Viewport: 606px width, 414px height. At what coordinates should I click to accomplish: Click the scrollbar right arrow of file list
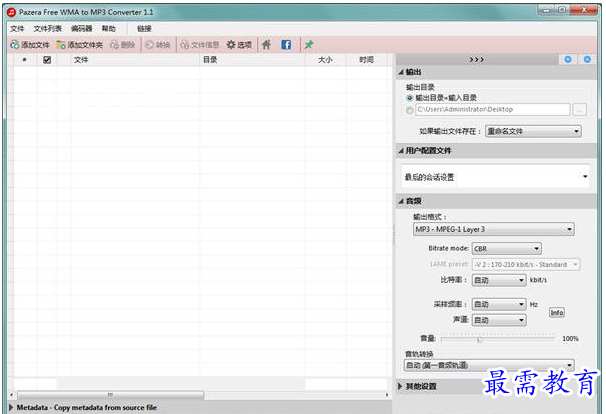(x=387, y=395)
